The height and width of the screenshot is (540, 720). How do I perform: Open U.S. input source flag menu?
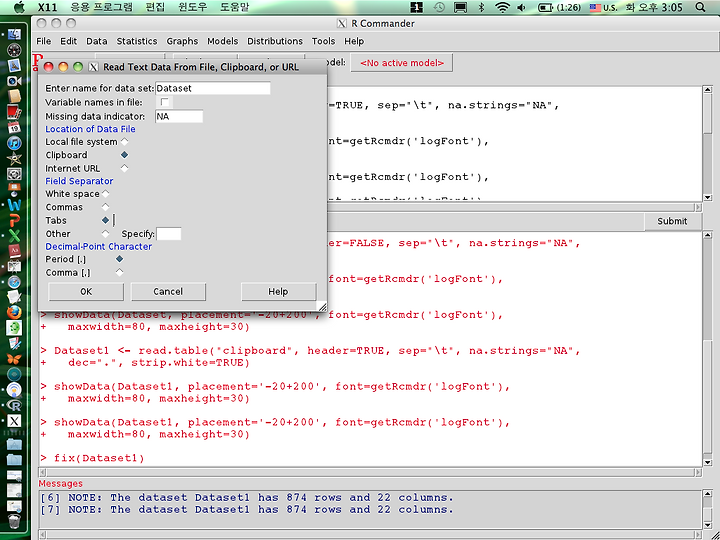pos(603,7)
